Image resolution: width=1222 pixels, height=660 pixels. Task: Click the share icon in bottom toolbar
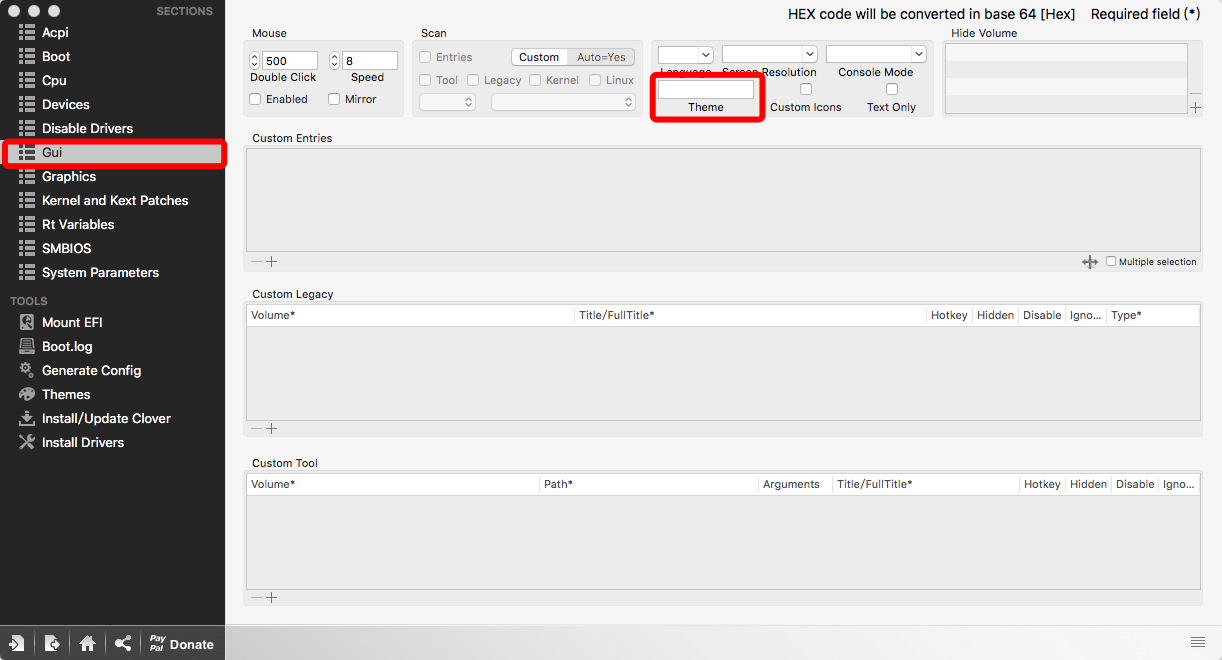123,644
